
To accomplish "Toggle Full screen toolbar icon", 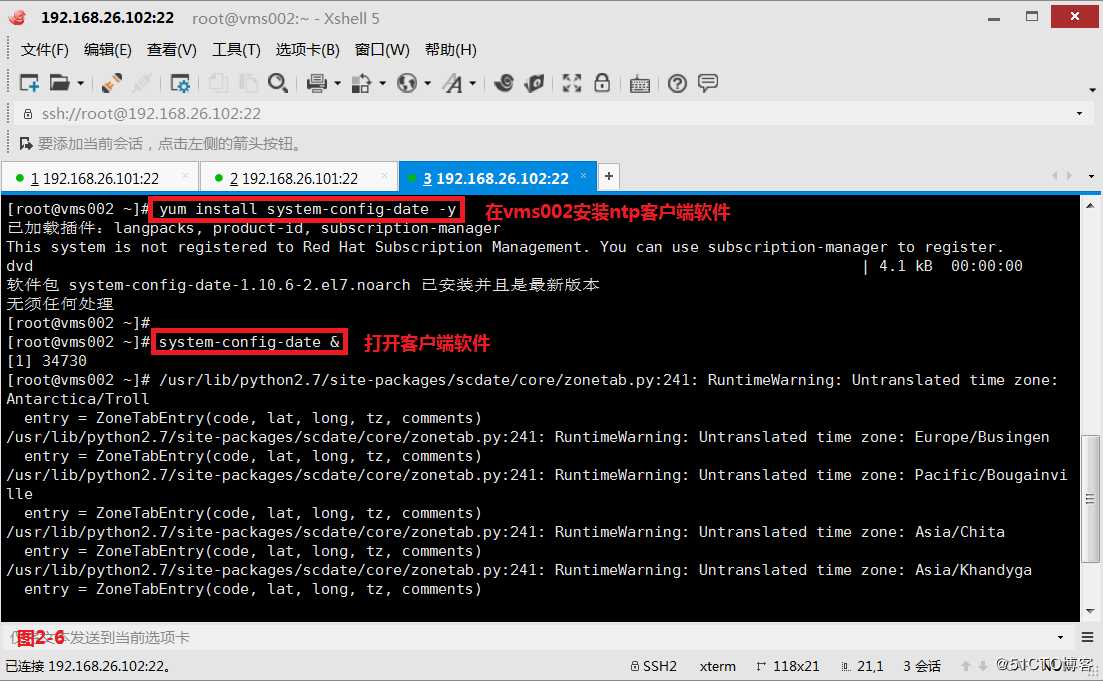I will point(572,83).
